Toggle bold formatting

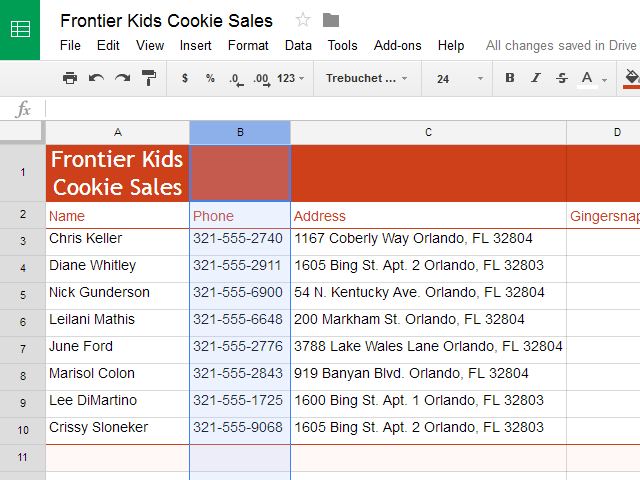(510, 78)
